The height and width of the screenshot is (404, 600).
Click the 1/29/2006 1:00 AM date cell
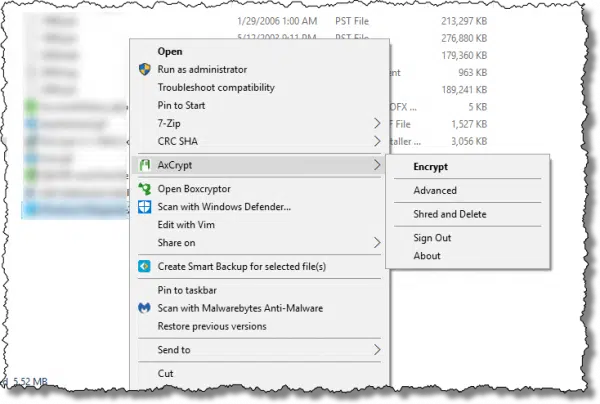pos(277,21)
